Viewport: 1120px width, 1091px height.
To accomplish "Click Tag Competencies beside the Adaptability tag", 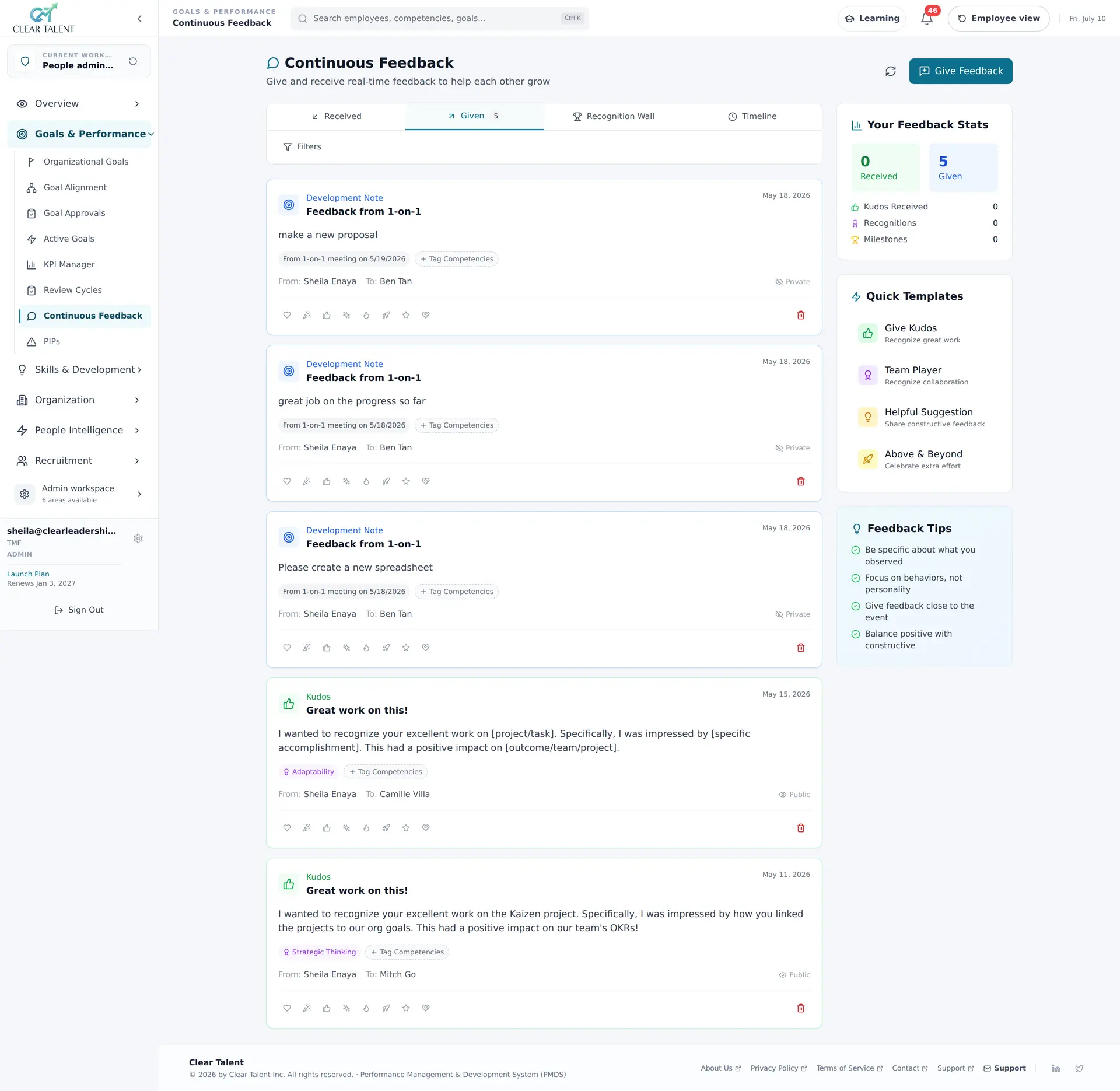I will (386, 772).
